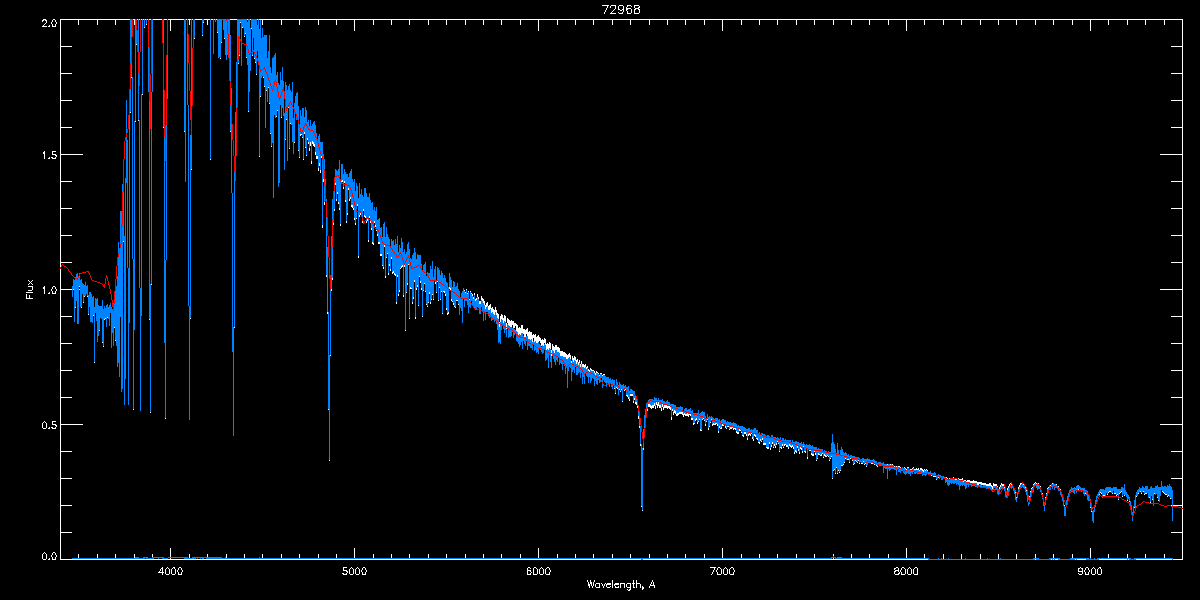Click the noisy spike feature near 7600 Å
This screenshot has height=600, width=1200.
[x=835, y=452]
